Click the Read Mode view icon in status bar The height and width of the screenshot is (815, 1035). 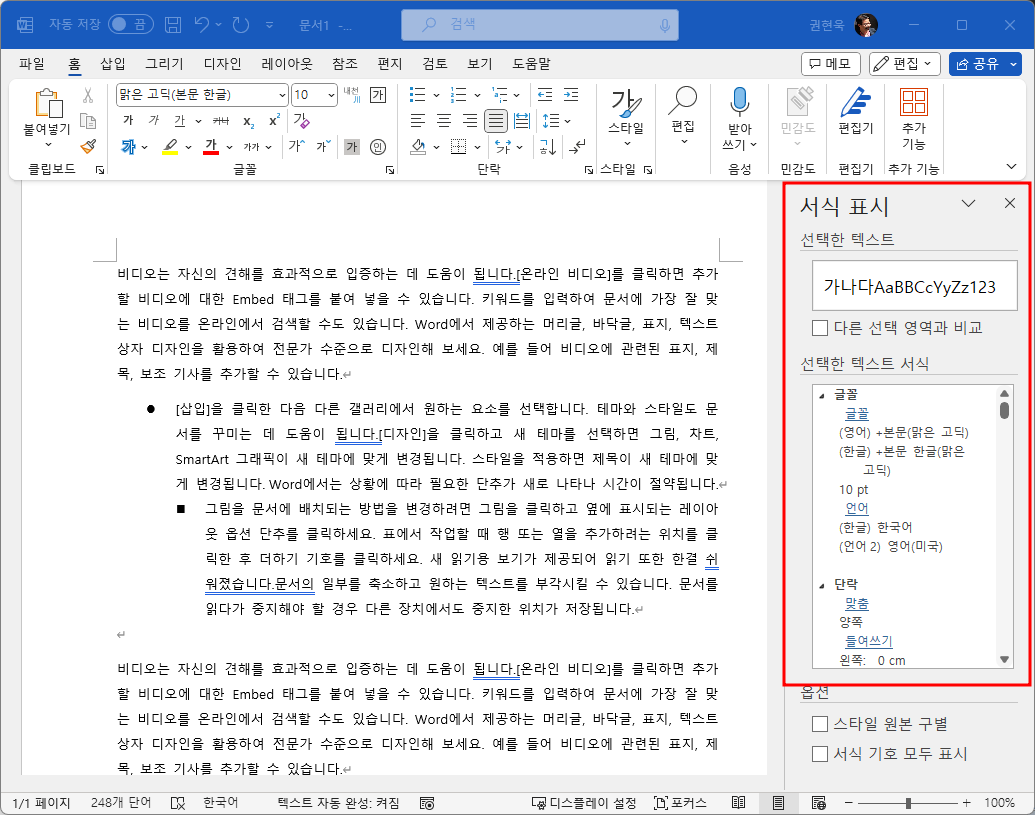[x=739, y=802]
